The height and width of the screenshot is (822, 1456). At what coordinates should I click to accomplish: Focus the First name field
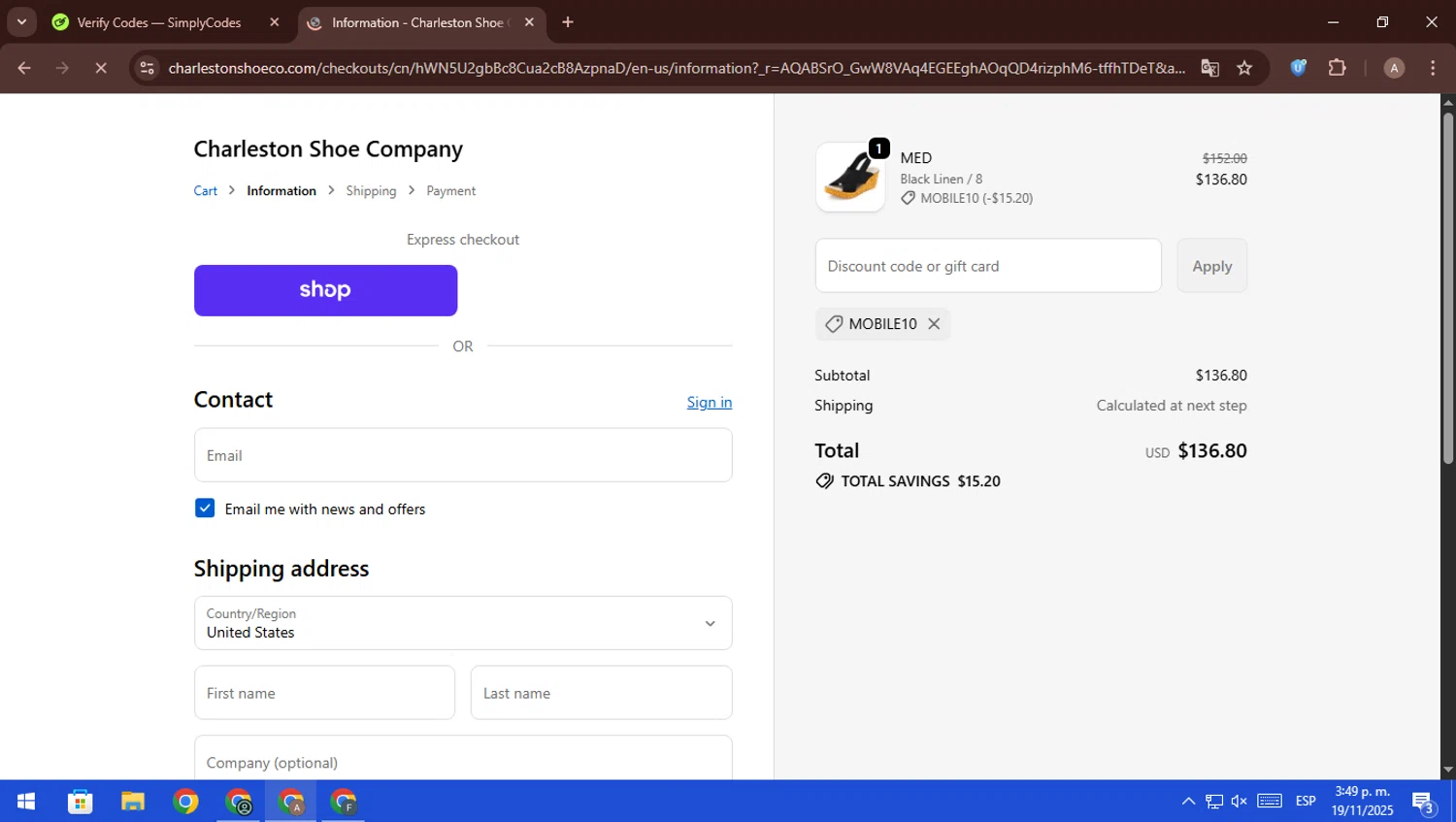[x=324, y=693]
